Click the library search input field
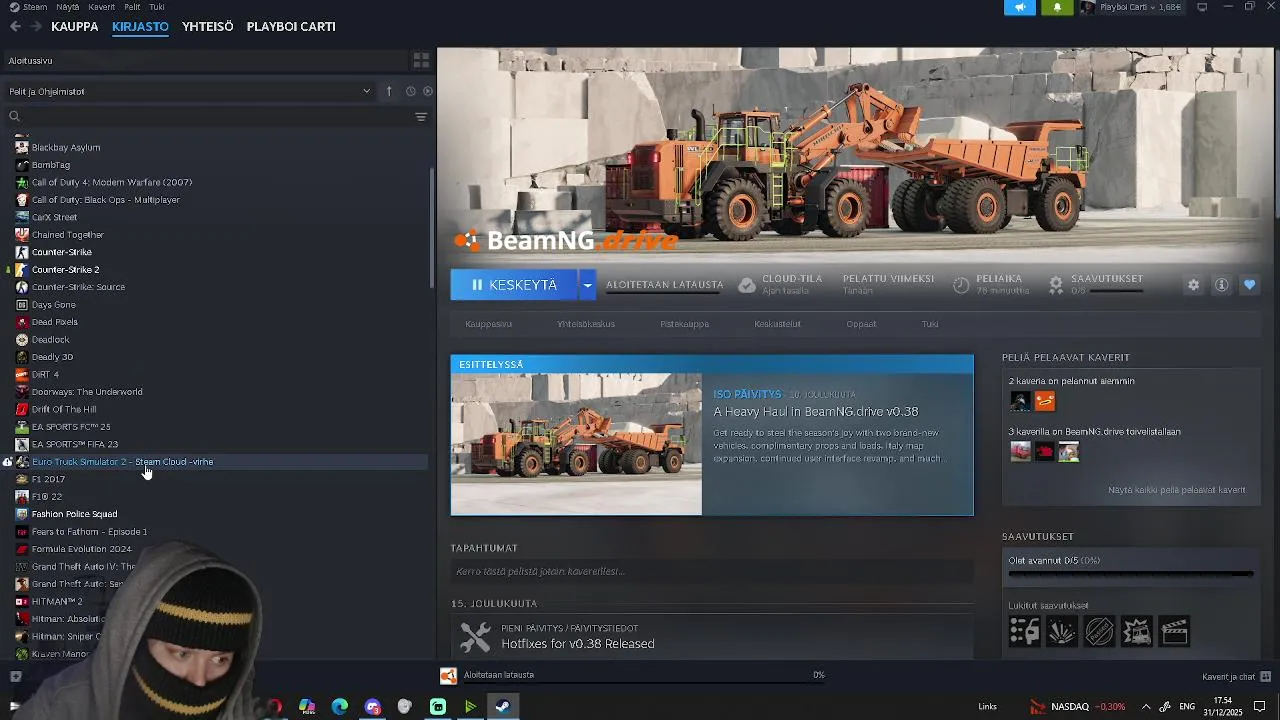Viewport: 1280px width, 720px height. (216, 117)
